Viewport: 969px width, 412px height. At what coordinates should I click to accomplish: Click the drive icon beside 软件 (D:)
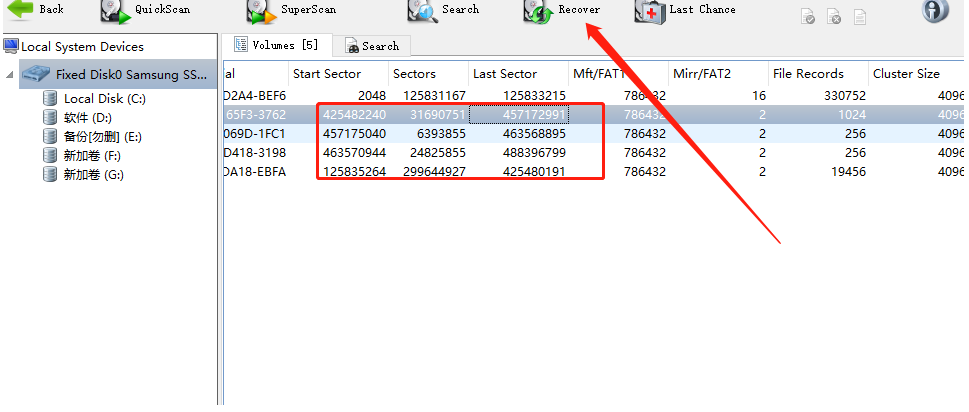50,117
